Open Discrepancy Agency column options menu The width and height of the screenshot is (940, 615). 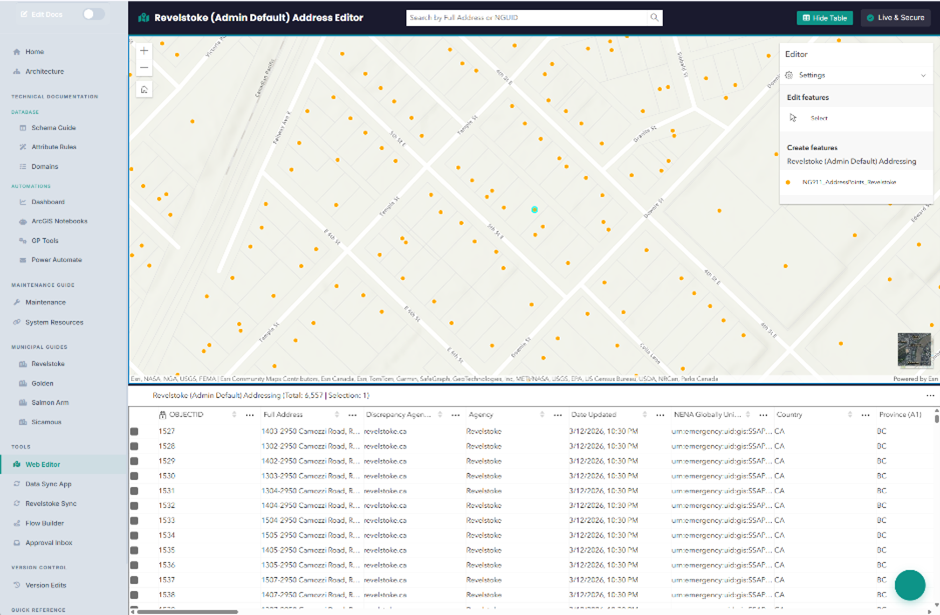click(455, 415)
